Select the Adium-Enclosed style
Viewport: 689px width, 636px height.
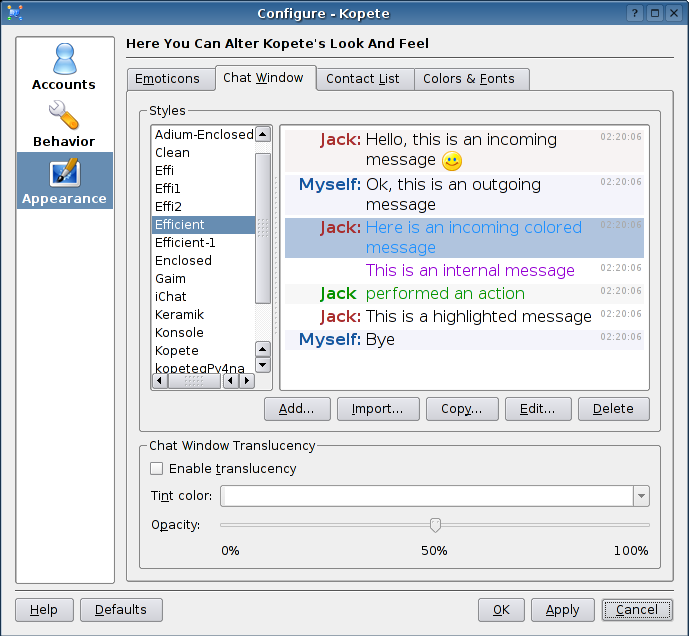tap(203, 134)
